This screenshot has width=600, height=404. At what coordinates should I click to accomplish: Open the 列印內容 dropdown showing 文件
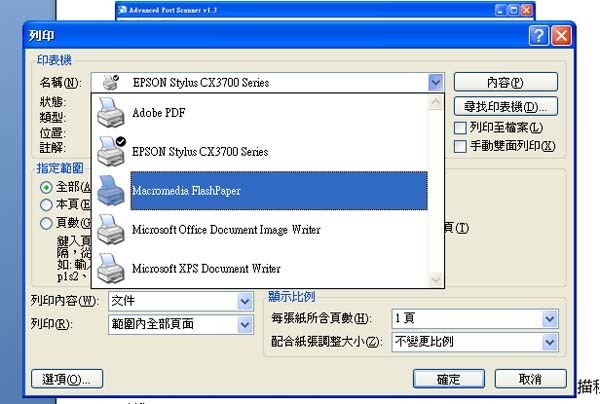181,301
